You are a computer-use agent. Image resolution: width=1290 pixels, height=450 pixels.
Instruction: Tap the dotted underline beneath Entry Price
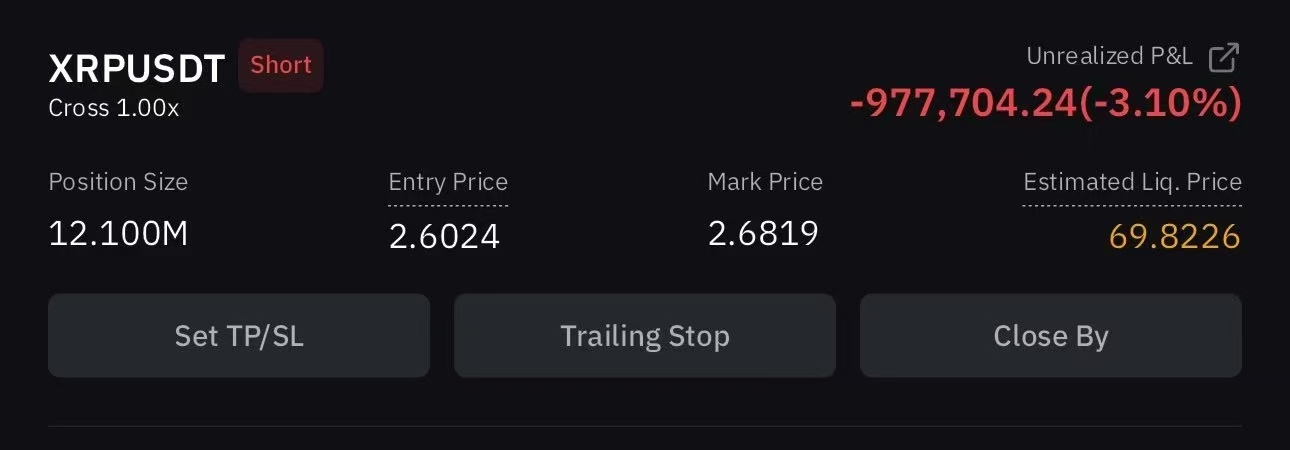click(448, 205)
